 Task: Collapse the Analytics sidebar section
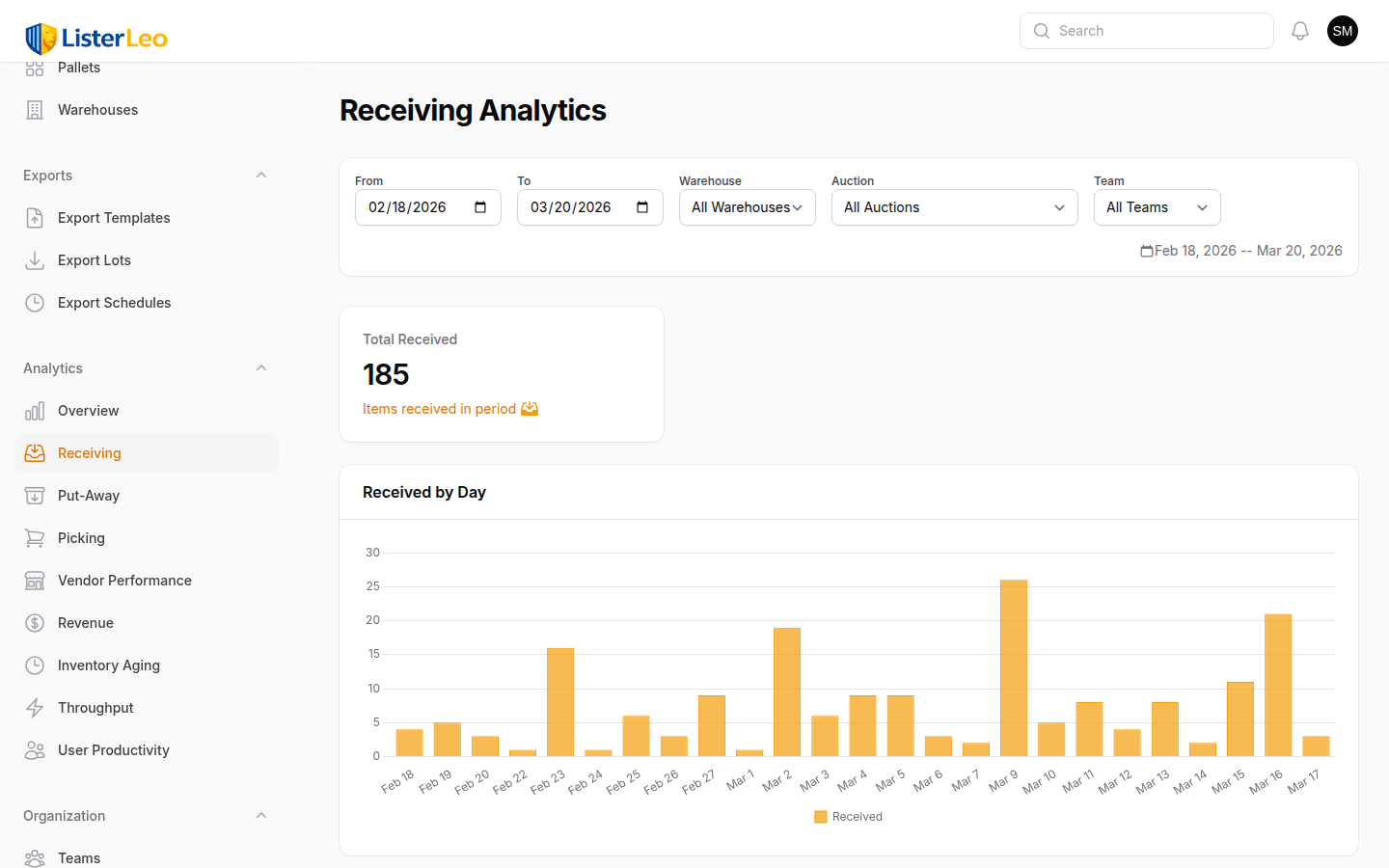[261, 368]
